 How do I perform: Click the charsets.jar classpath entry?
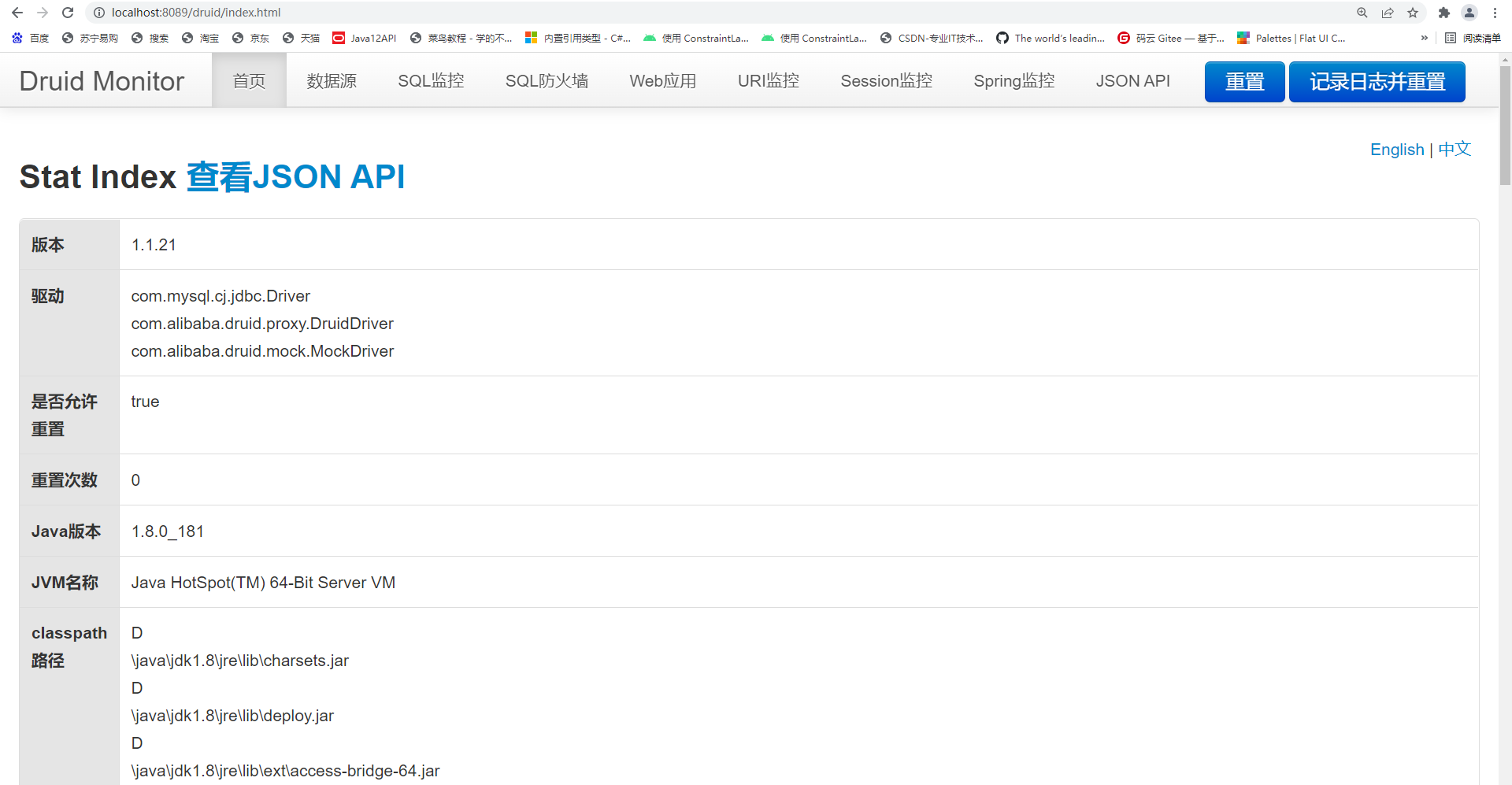(240, 661)
